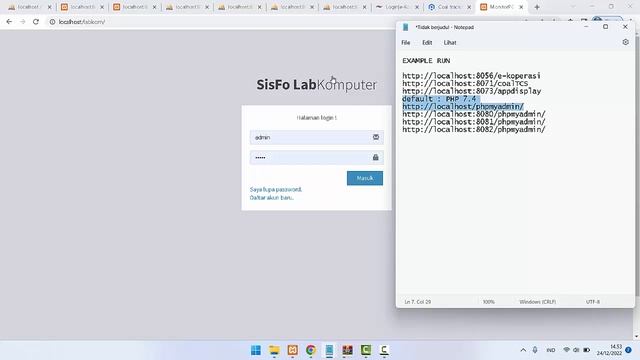
Task: Click the battery tray icon
Action: [587, 350]
